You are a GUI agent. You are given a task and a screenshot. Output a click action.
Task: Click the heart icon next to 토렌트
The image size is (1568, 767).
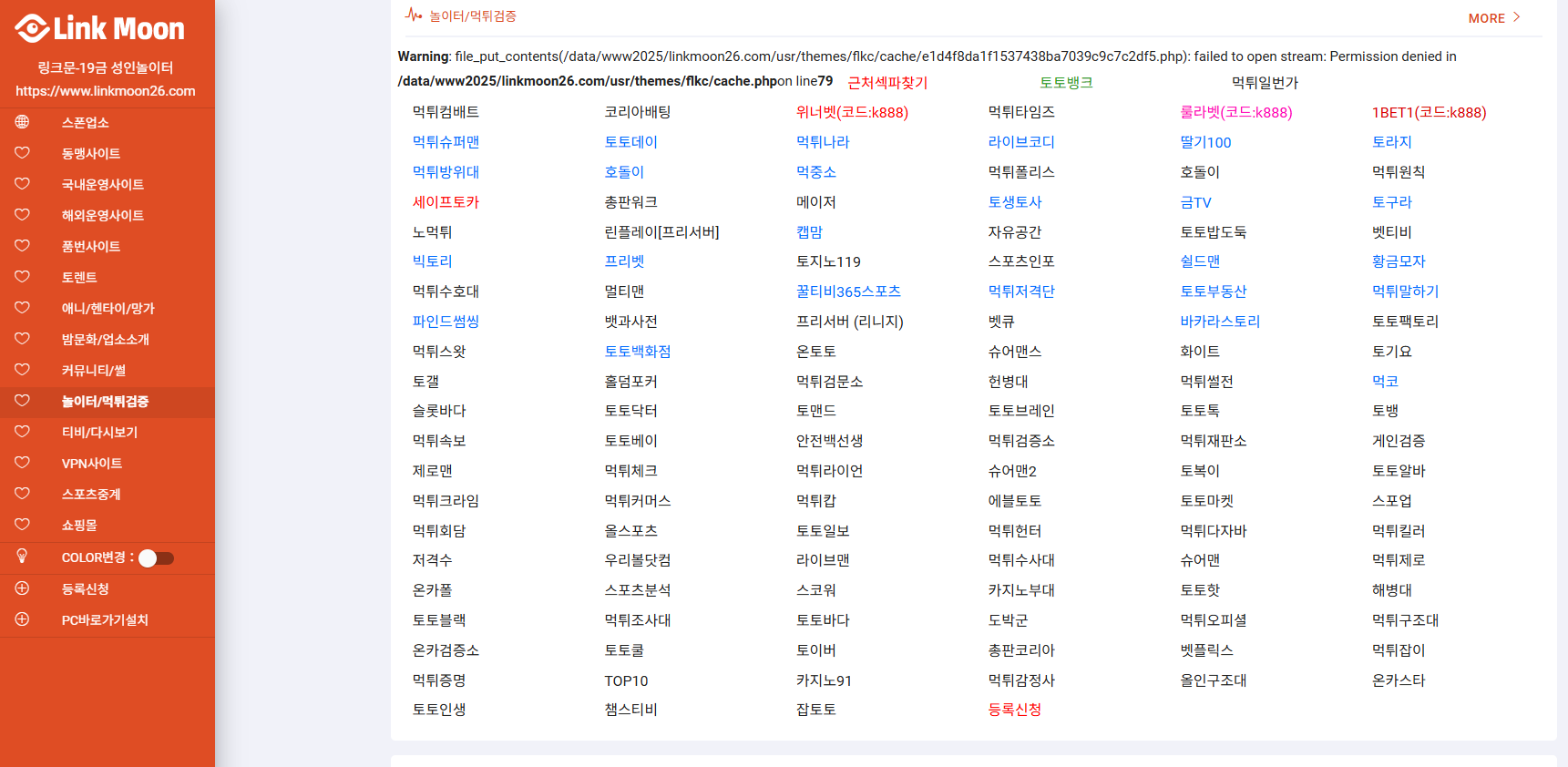[22, 277]
